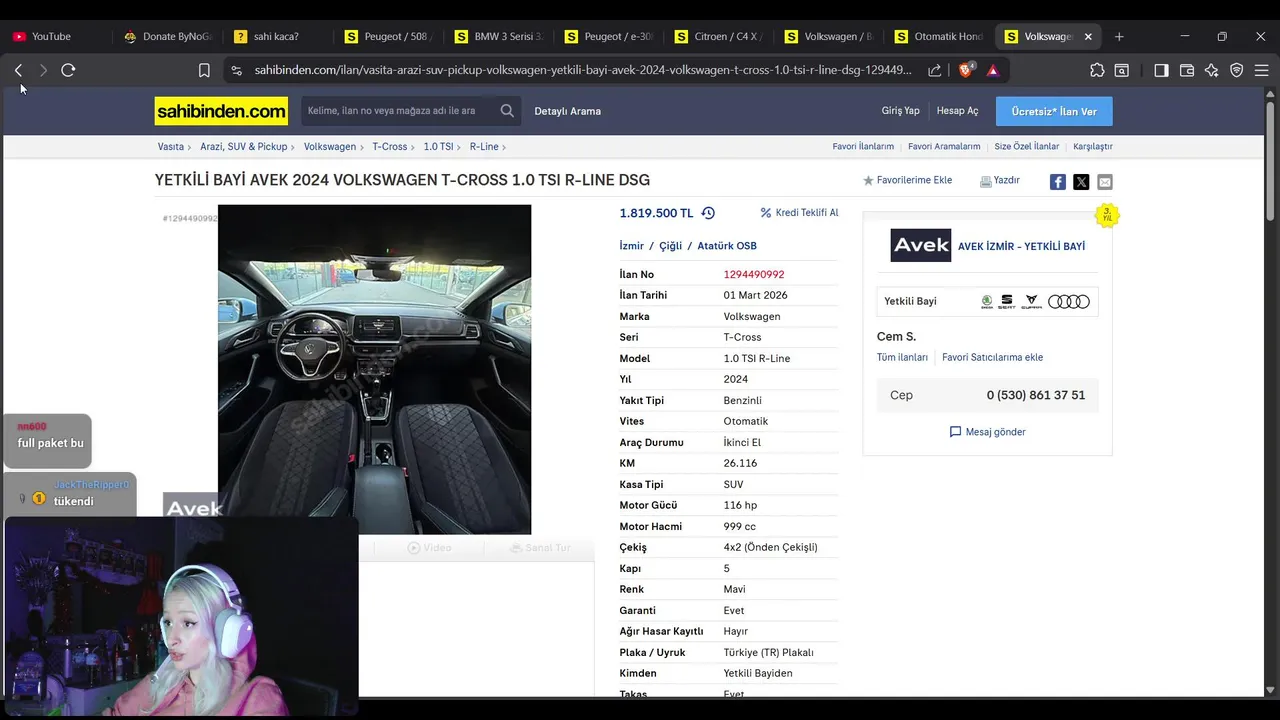Viewport: 1280px width, 720px height.
Task: Open Brave Shields lion icon
Action: (966, 70)
